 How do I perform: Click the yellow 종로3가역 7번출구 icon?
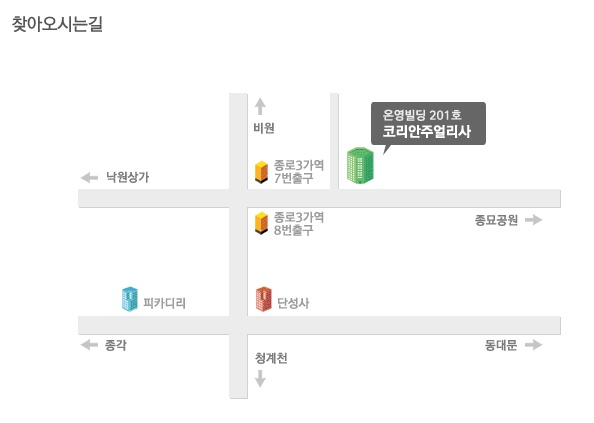click(x=261, y=172)
